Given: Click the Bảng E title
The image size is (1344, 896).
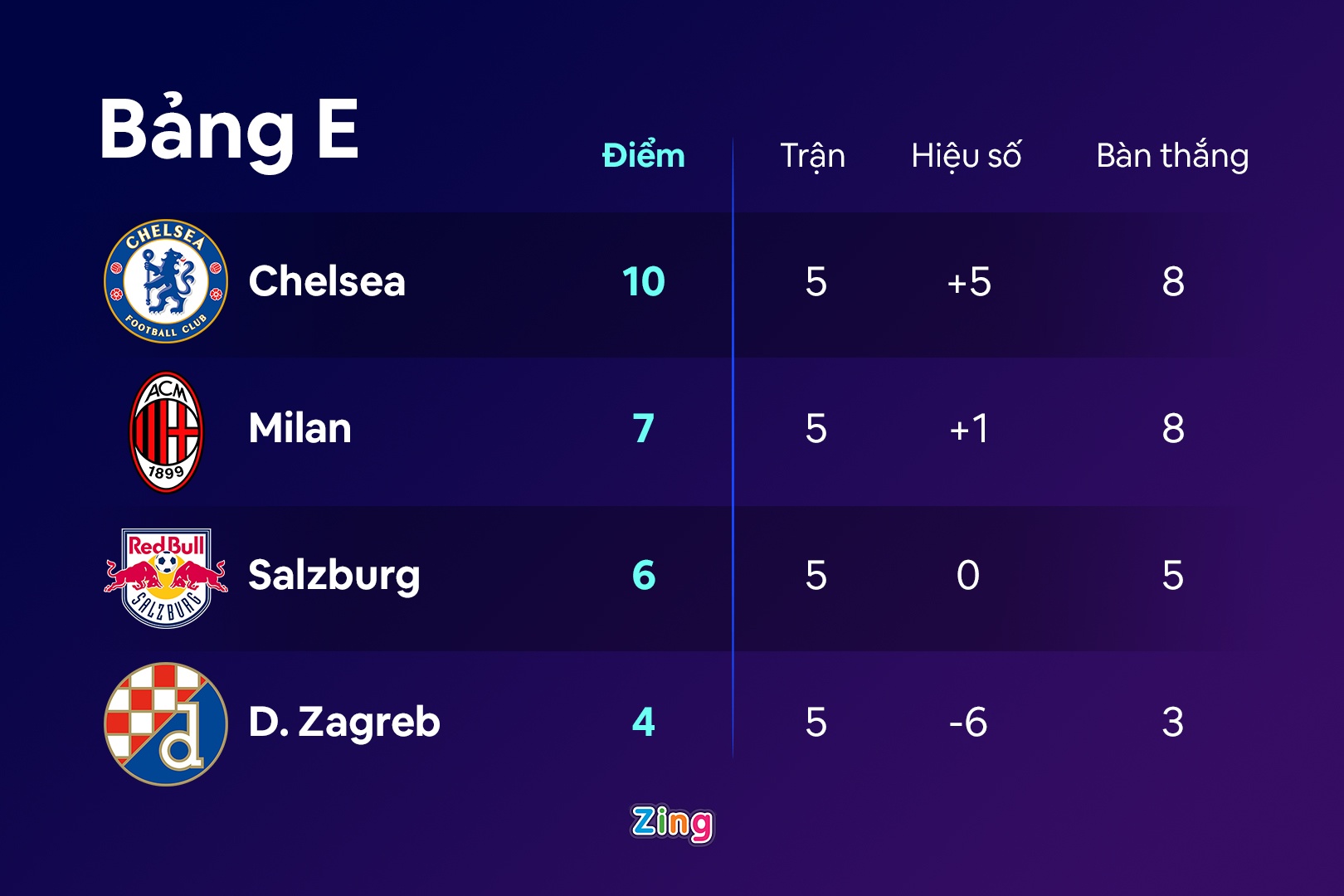Looking at the screenshot, I should (x=229, y=129).
